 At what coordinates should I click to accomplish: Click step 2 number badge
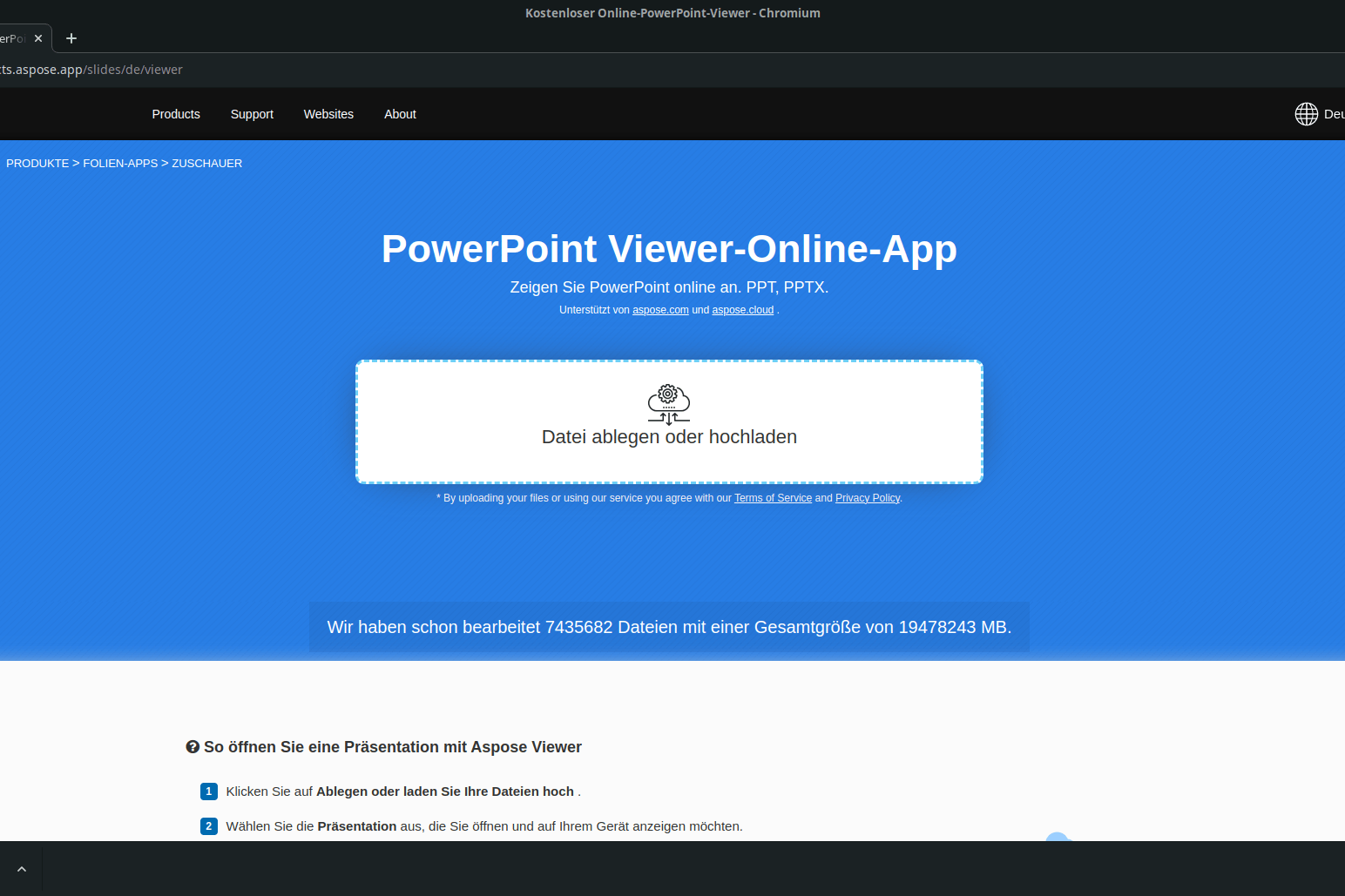click(x=209, y=826)
